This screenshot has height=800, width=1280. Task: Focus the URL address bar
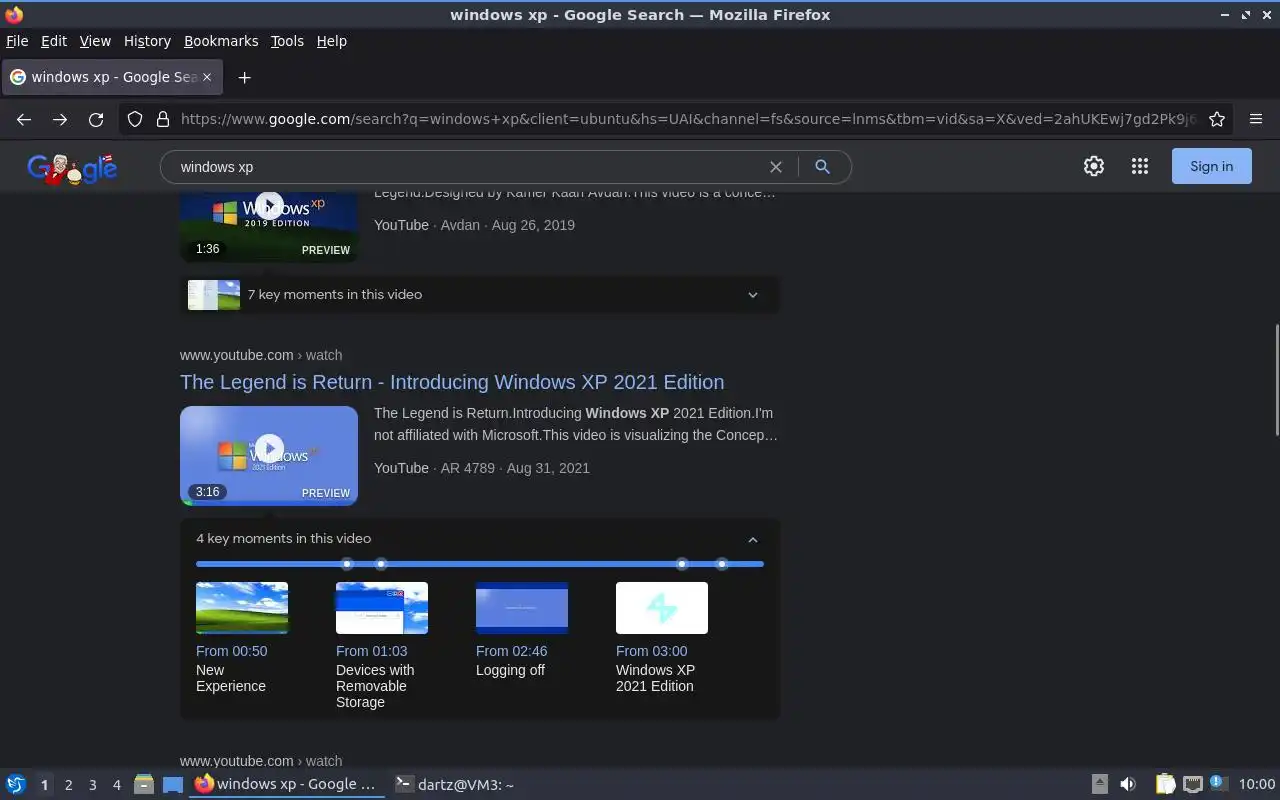coord(688,119)
